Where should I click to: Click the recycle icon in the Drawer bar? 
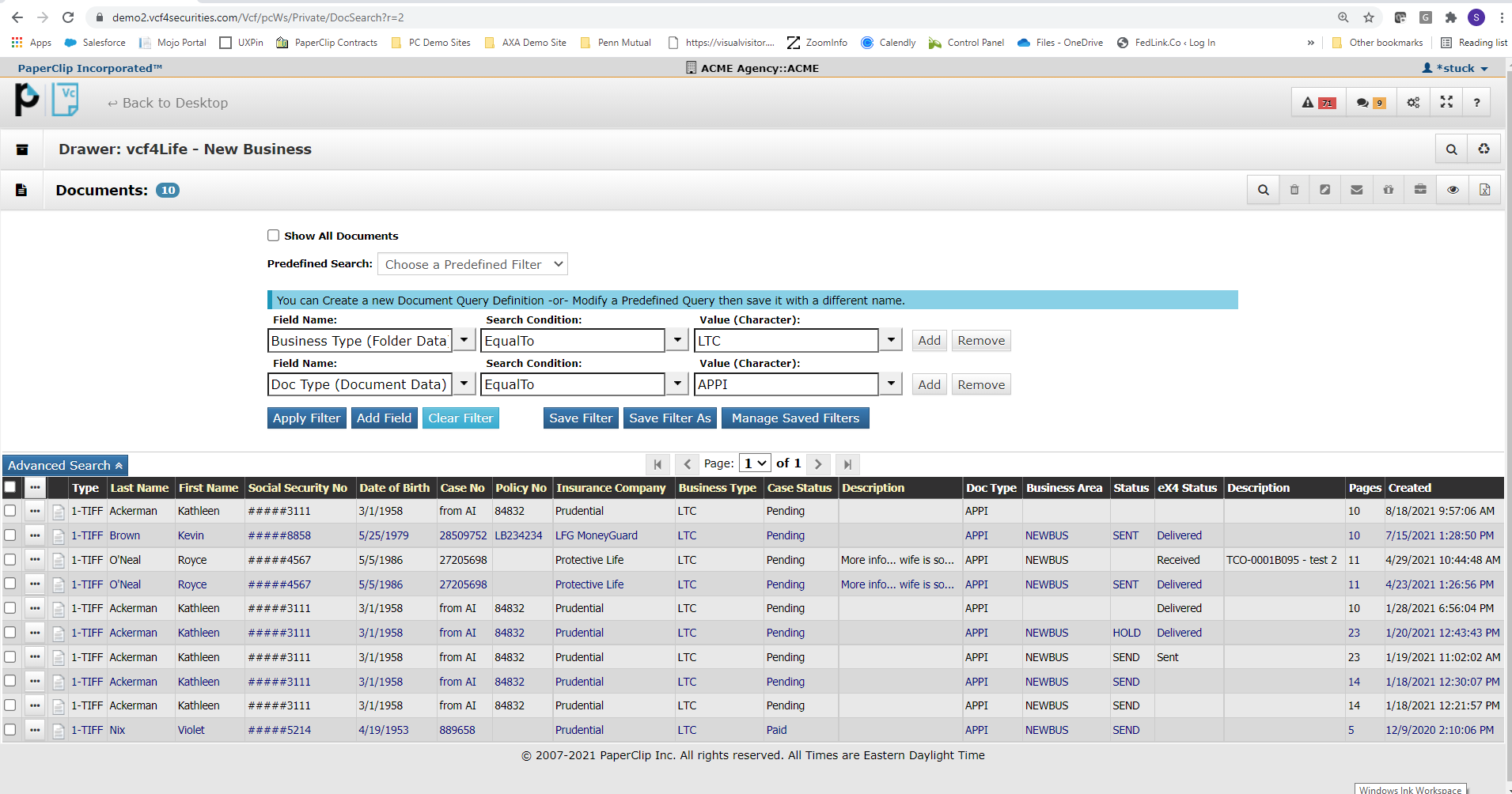pyautogui.click(x=1484, y=149)
